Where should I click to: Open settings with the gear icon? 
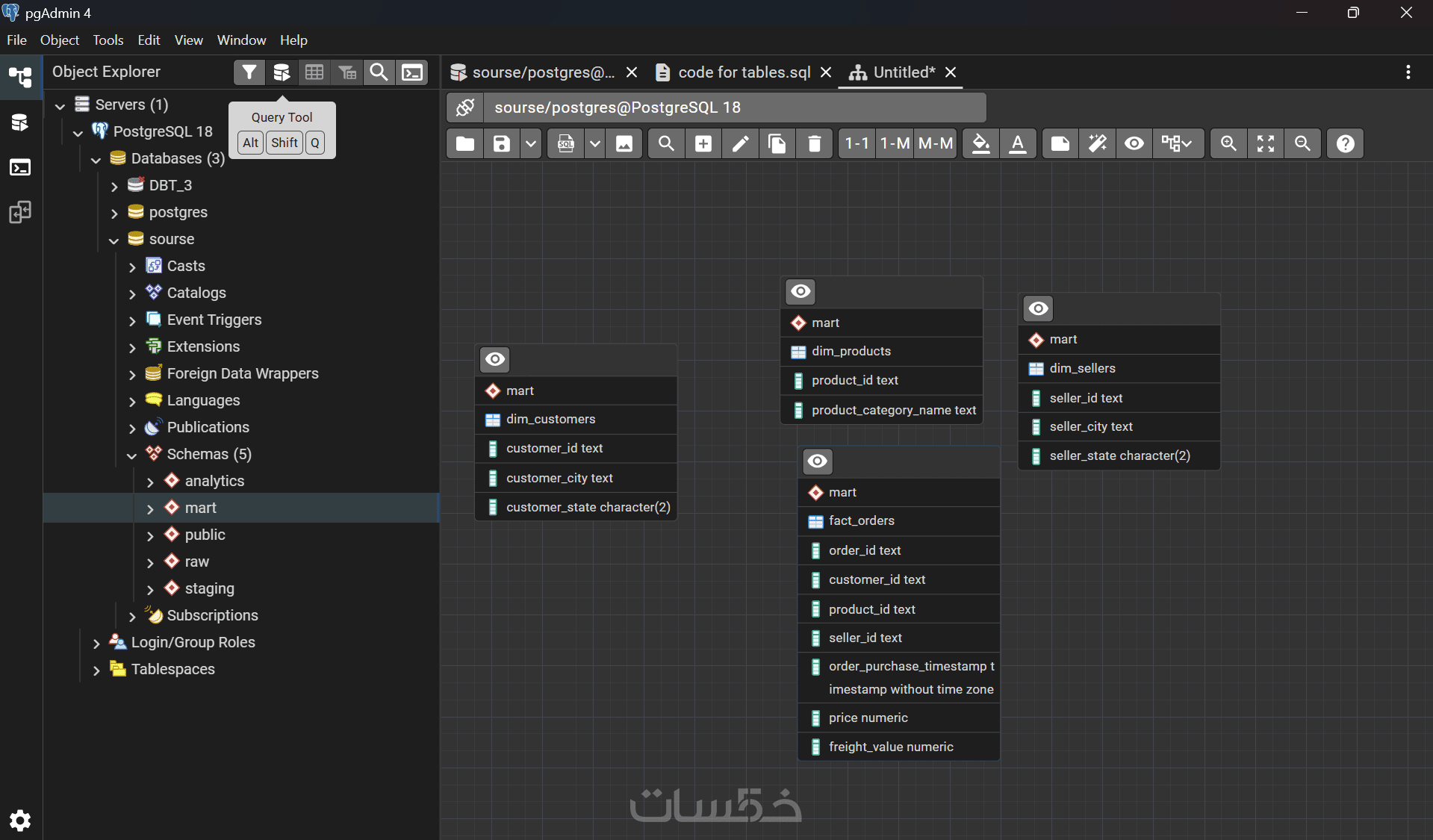coord(20,821)
